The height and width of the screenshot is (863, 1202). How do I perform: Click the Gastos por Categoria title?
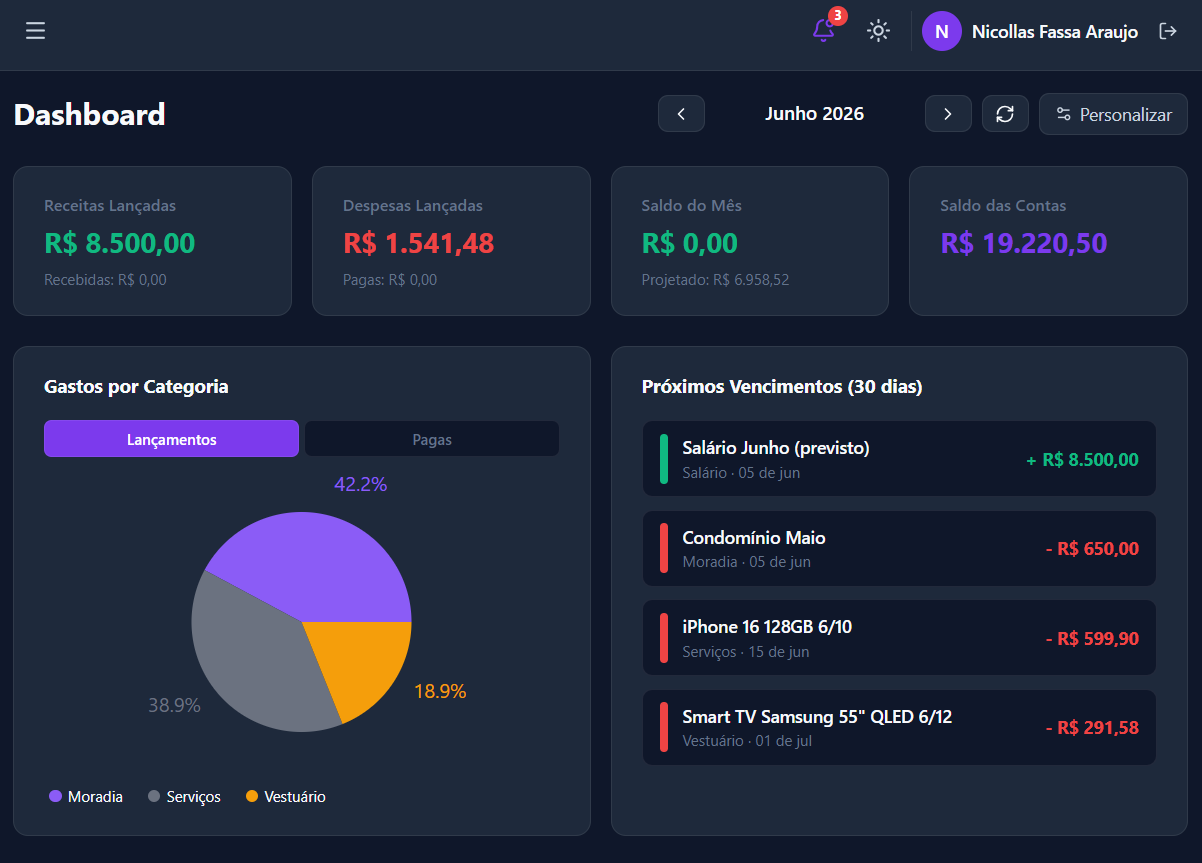[136, 387]
